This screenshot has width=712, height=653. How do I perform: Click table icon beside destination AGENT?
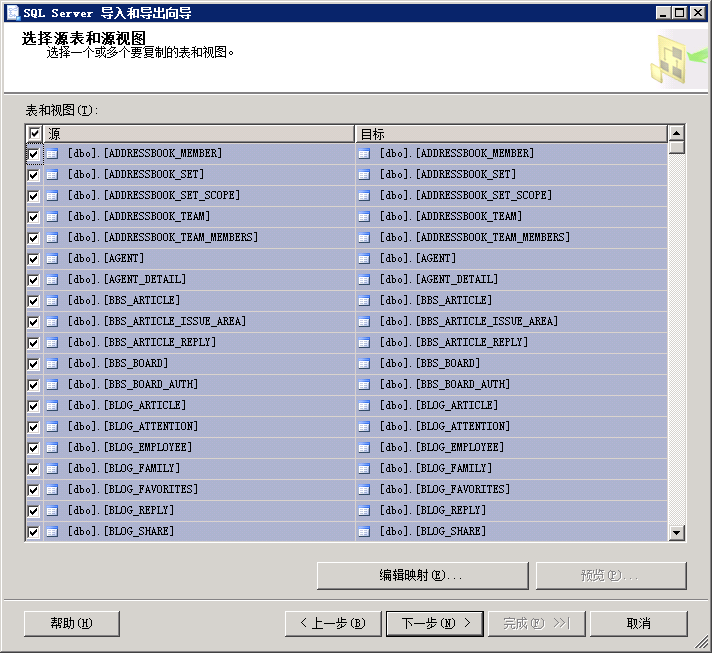[364, 259]
